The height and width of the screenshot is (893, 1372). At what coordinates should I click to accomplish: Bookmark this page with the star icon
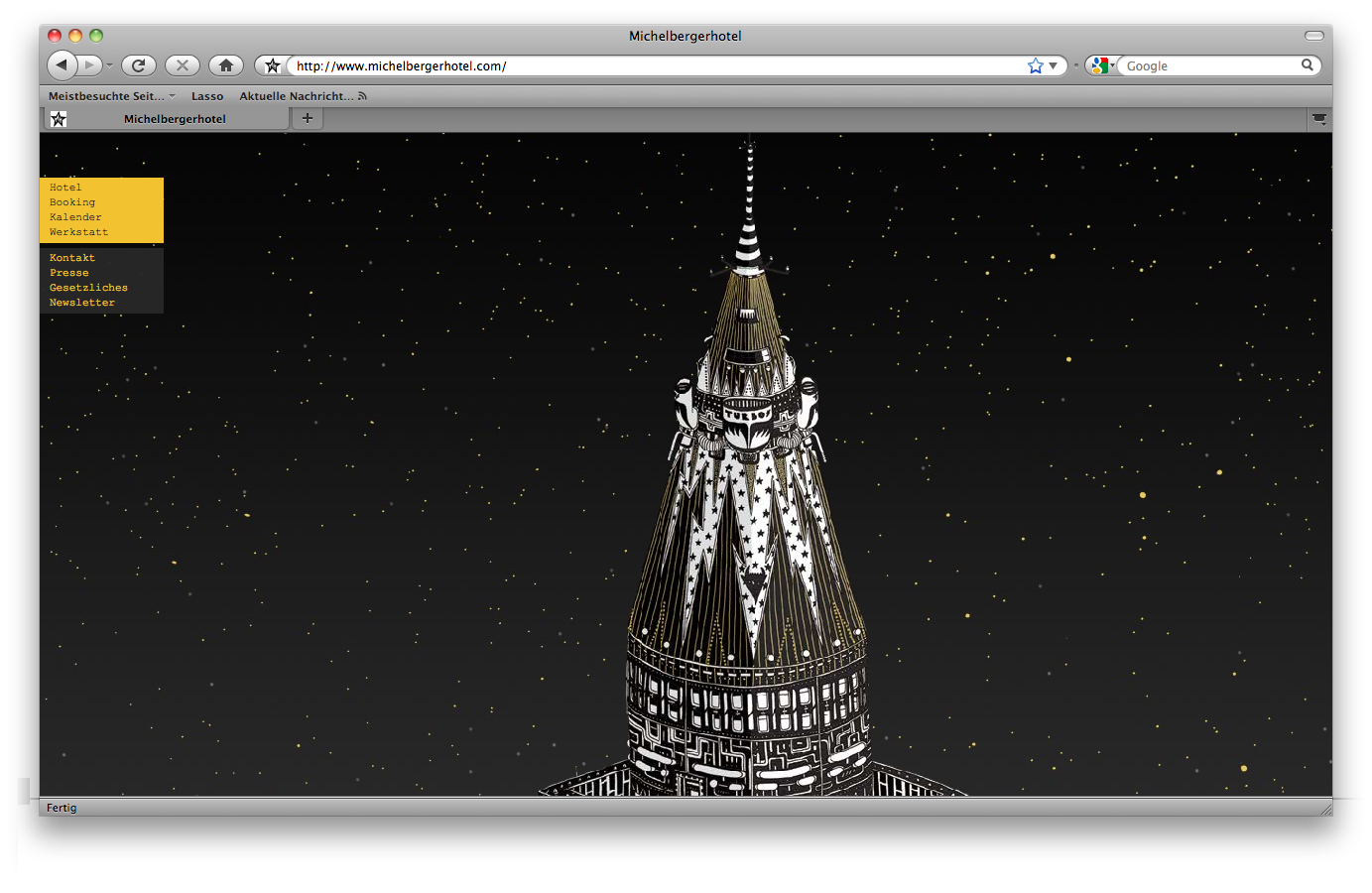point(1035,65)
